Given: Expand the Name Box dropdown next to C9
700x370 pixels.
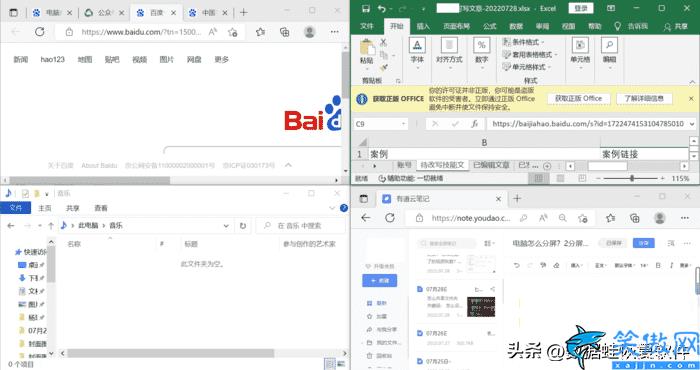Looking at the screenshot, I should coord(403,124).
